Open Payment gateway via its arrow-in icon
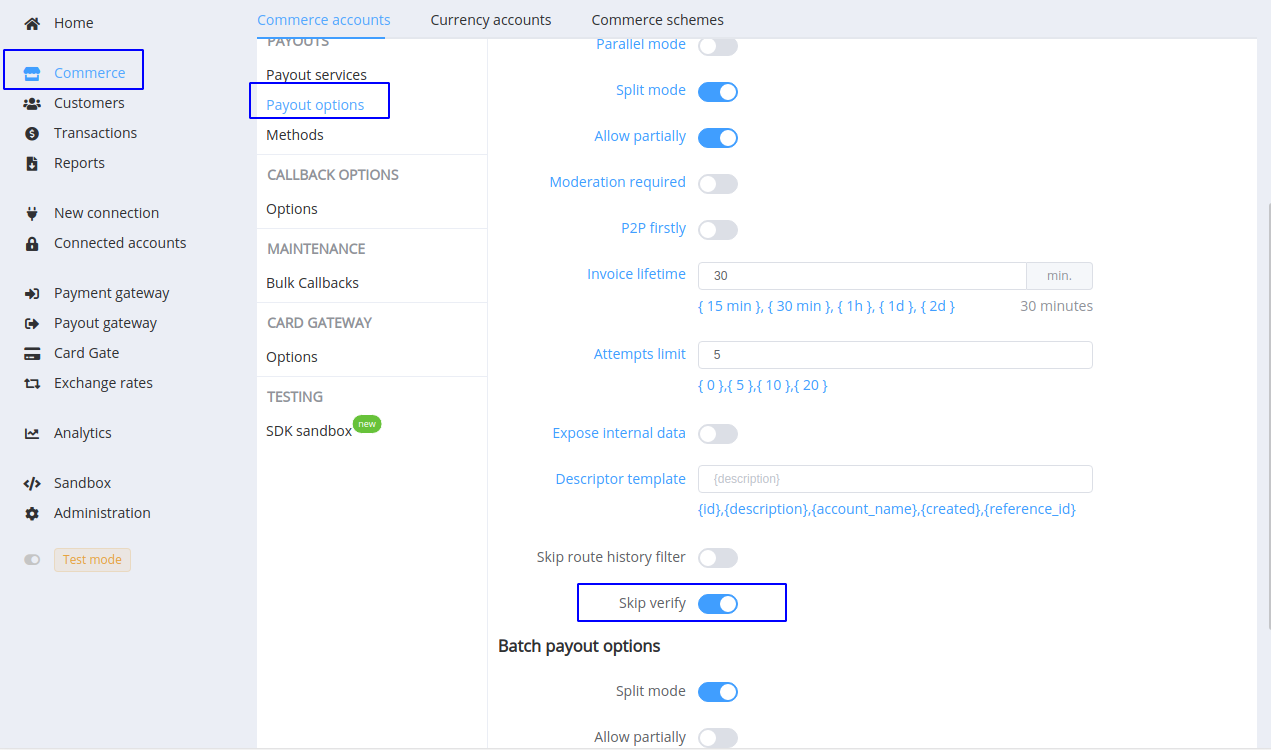1271x750 pixels. coord(32,293)
